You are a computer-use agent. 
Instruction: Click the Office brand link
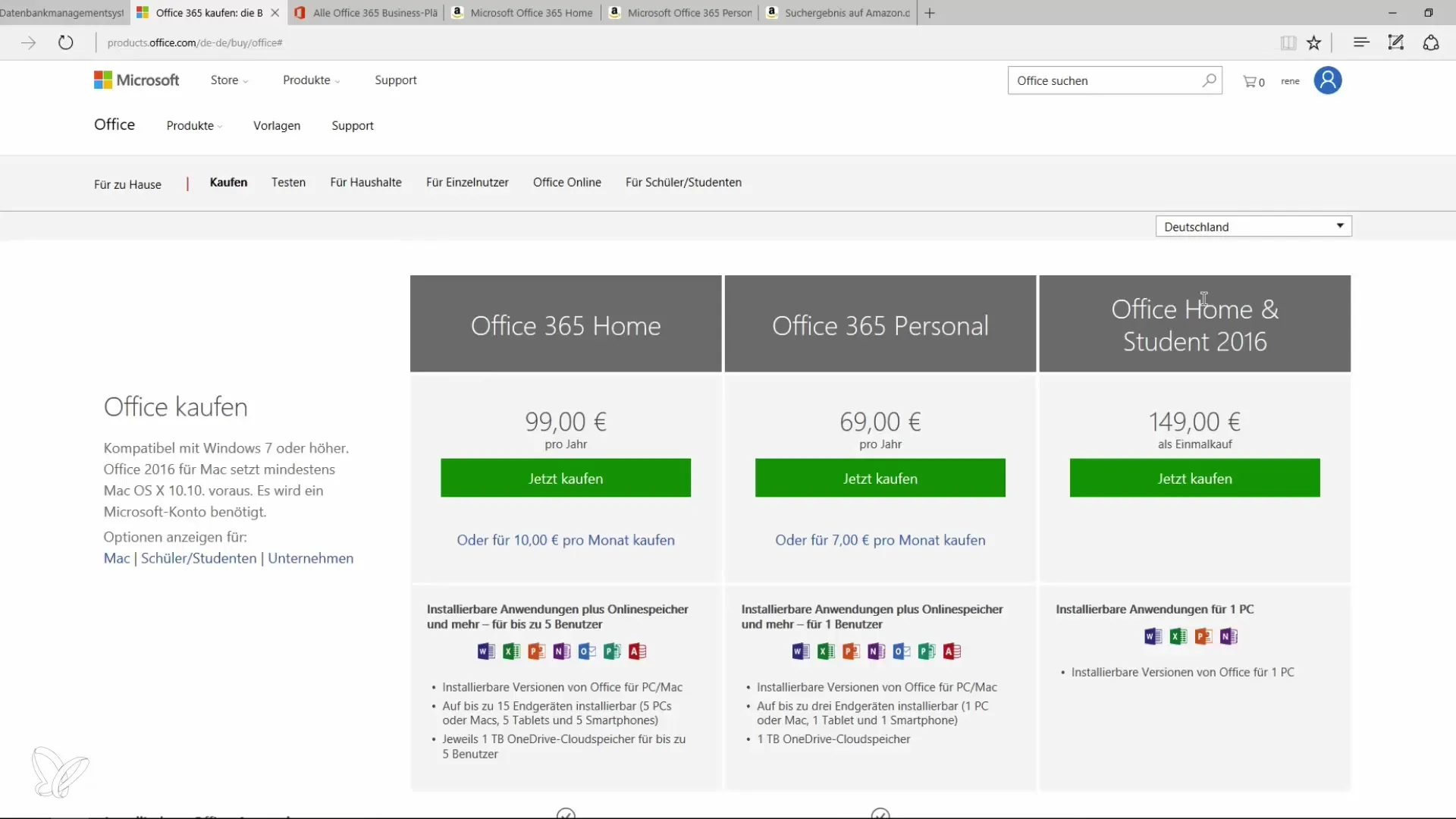coord(115,124)
